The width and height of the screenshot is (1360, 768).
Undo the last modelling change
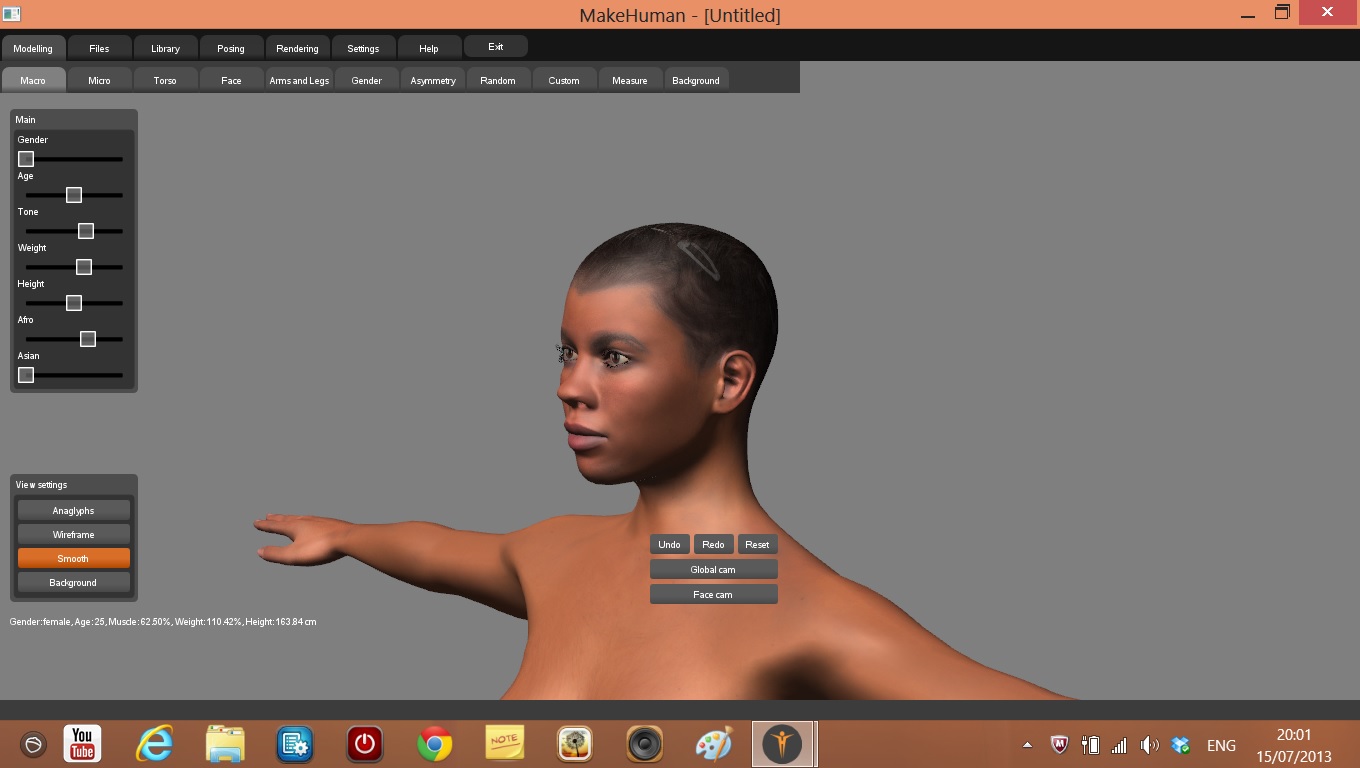669,544
